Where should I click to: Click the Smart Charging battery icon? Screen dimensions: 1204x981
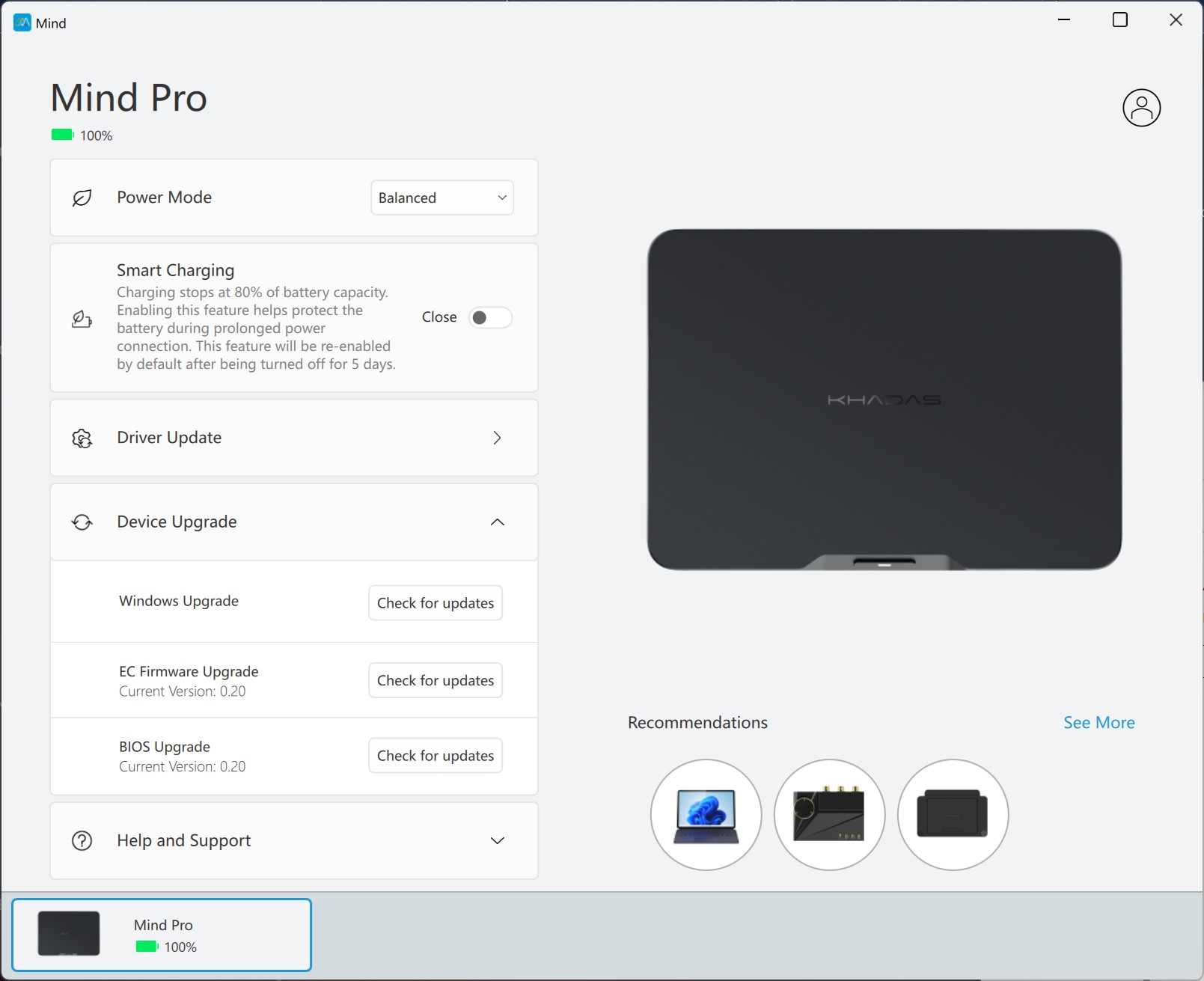coord(82,320)
